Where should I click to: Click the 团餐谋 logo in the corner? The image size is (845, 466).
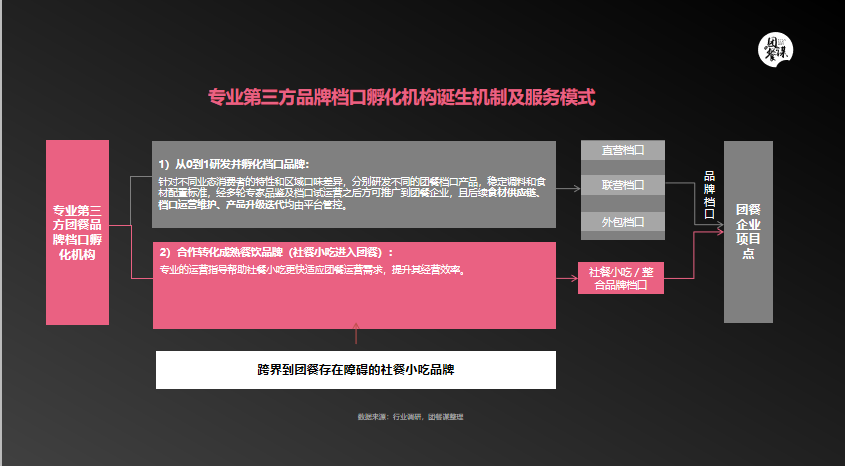[x=775, y=50]
